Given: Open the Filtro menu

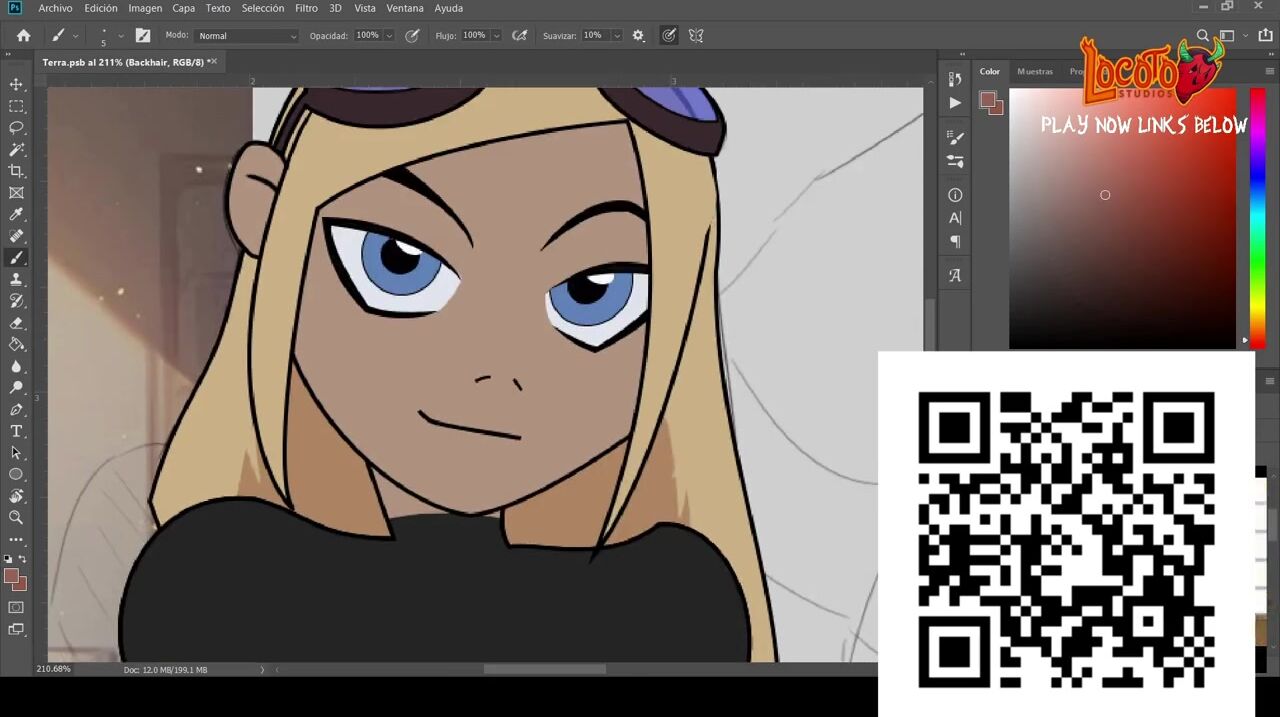Looking at the screenshot, I should pos(306,8).
